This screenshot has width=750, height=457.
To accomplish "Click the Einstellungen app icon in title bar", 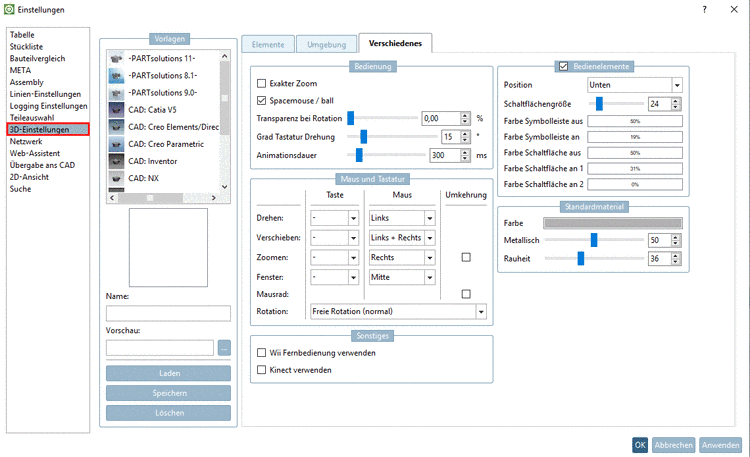I will (9, 9).
